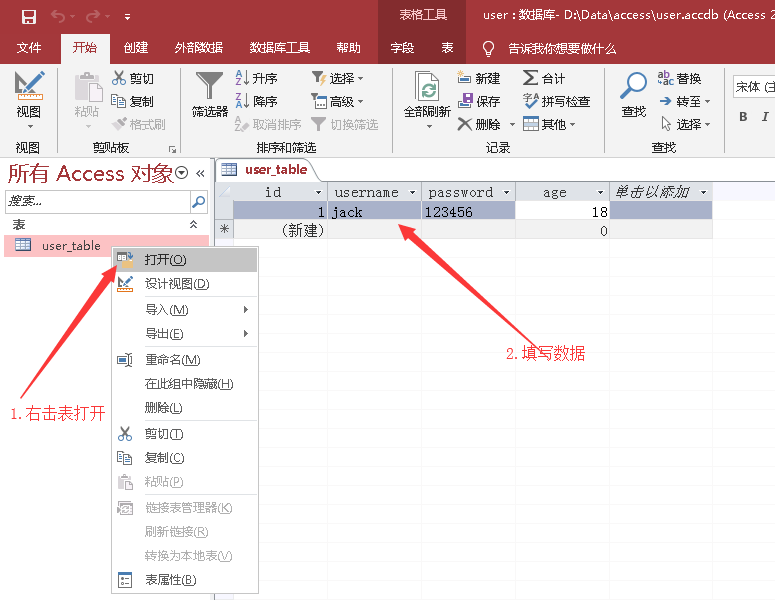775x600 pixels.
Task: Choose 设计视图(D) from the context menu
Action: [185, 284]
